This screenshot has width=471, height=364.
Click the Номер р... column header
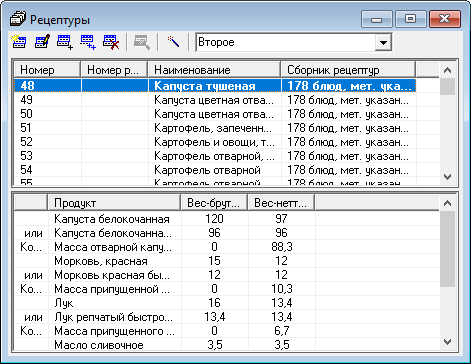tap(114, 70)
